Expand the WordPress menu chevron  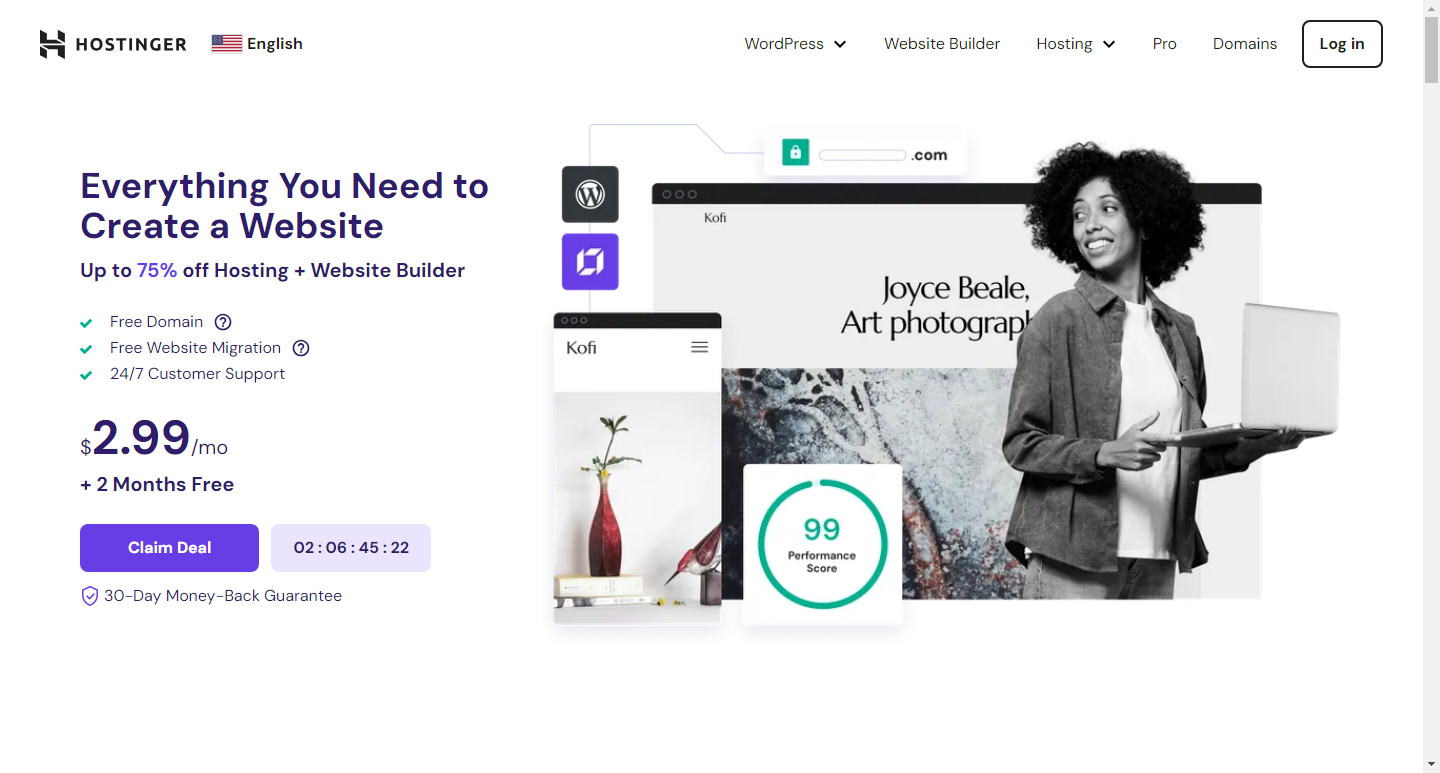point(840,44)
